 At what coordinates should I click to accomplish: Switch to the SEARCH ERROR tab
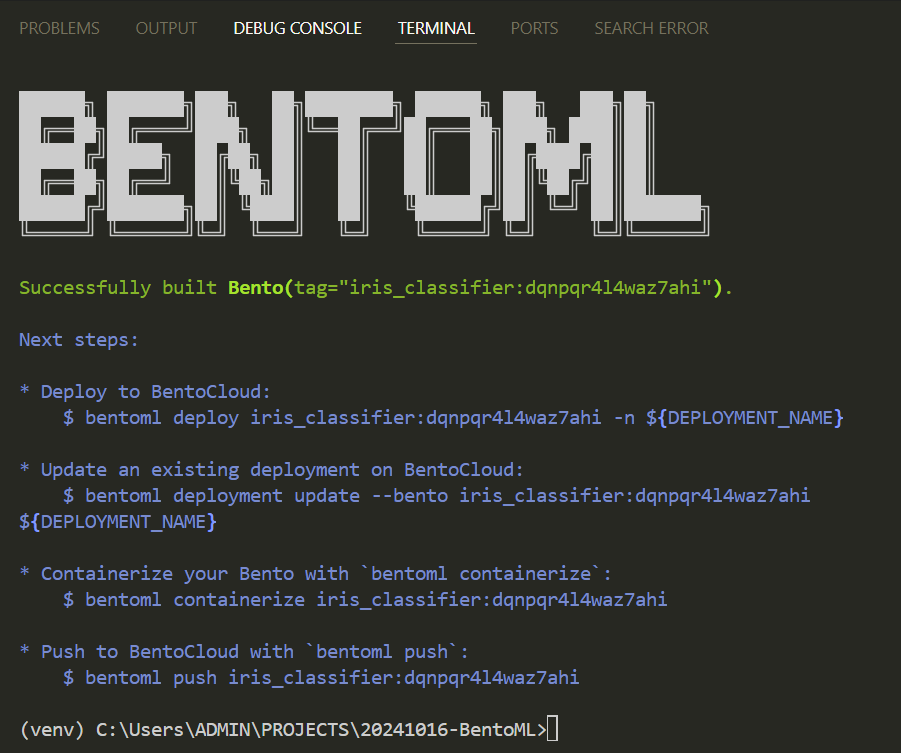pos(651,28)
